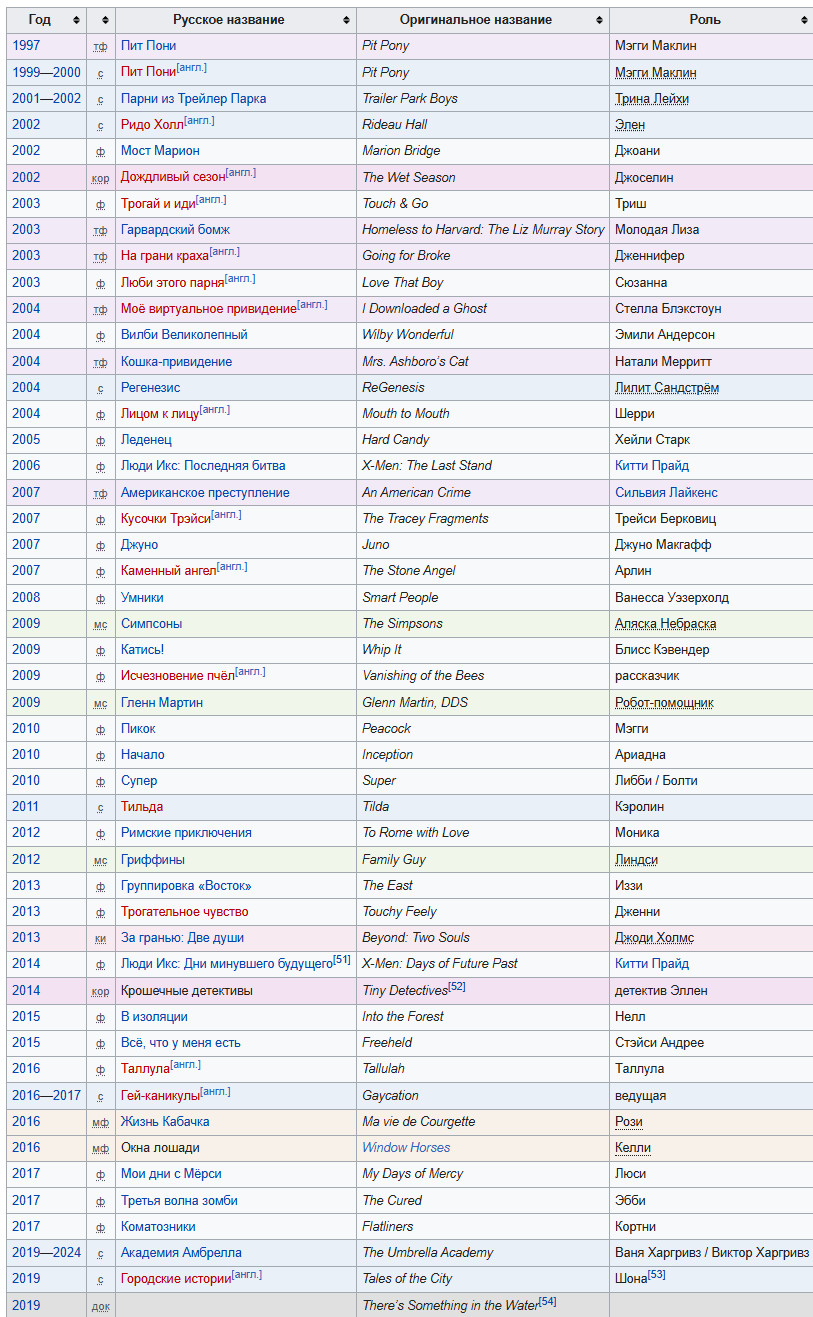Open Люди Икс: Дни минувшего будущего link
The height and width of the screenshot is (1317, 813).
(226, 964)
